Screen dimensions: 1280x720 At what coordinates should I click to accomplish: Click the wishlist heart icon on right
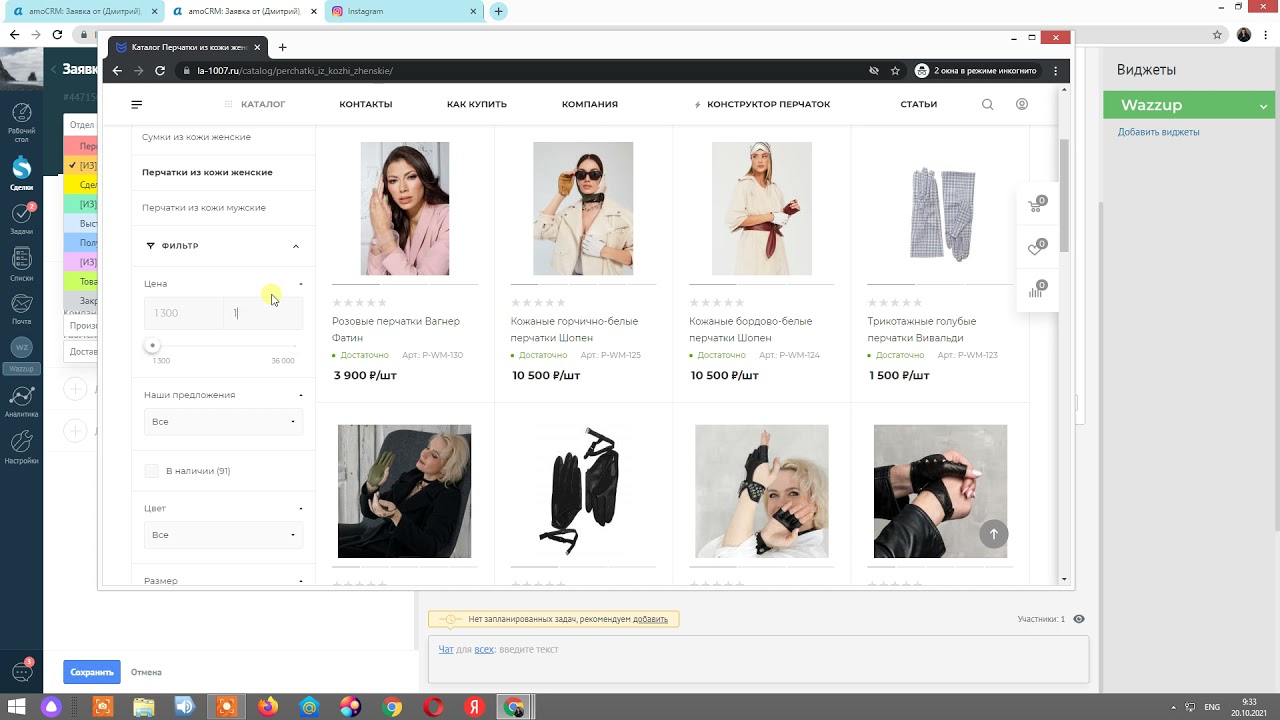coord(1036,249)
